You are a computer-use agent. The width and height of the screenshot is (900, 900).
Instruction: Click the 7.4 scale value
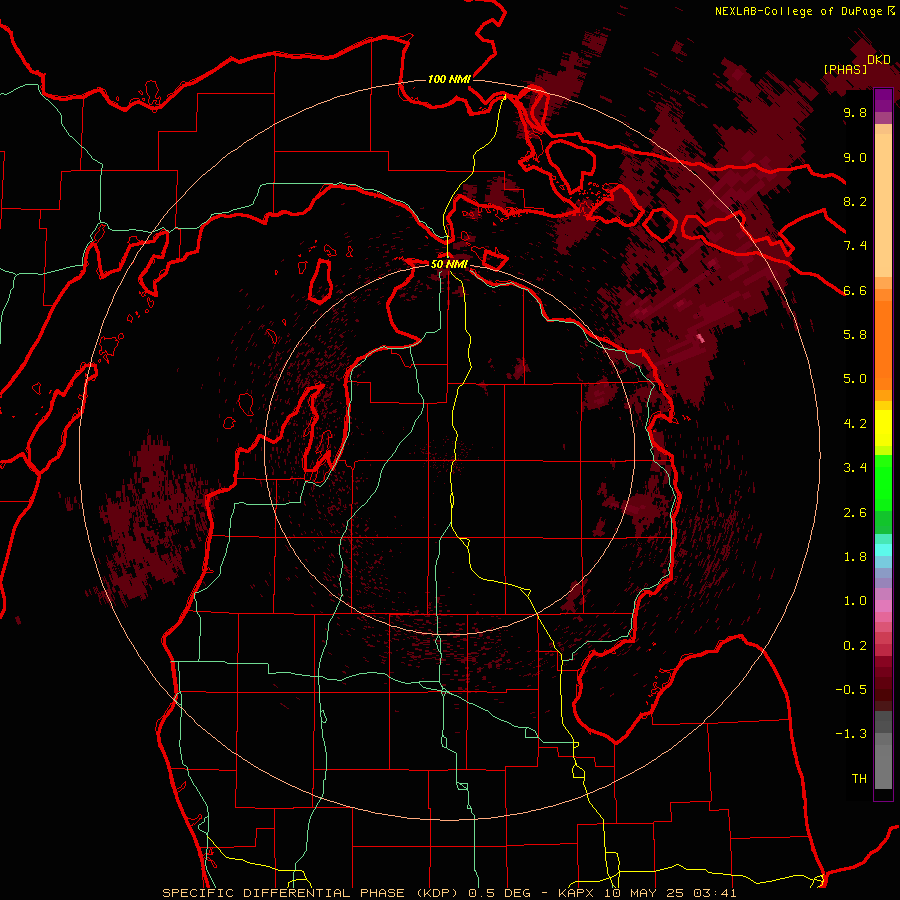pos(855,246)
